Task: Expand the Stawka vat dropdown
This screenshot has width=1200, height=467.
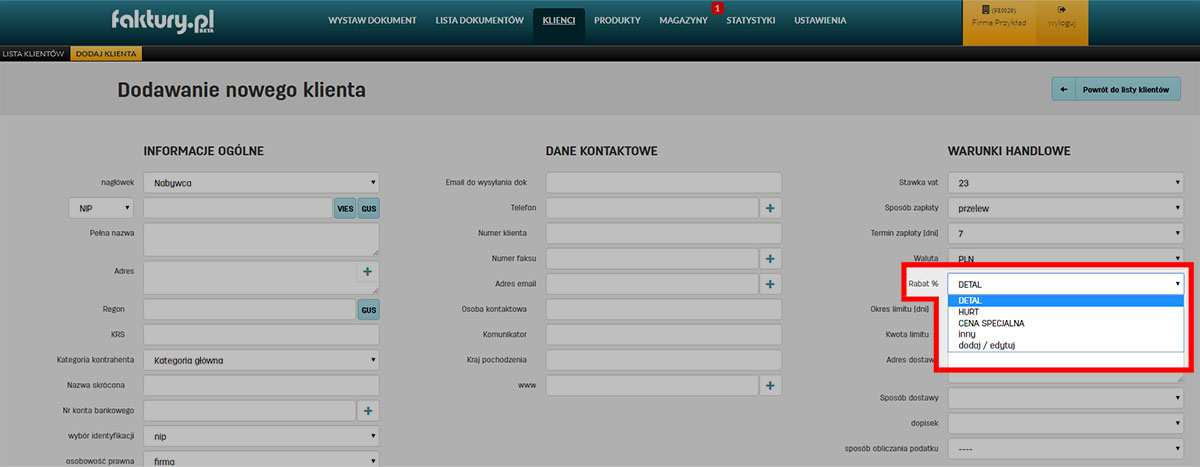Action: pyautogui.click(x=1065, y=182)
